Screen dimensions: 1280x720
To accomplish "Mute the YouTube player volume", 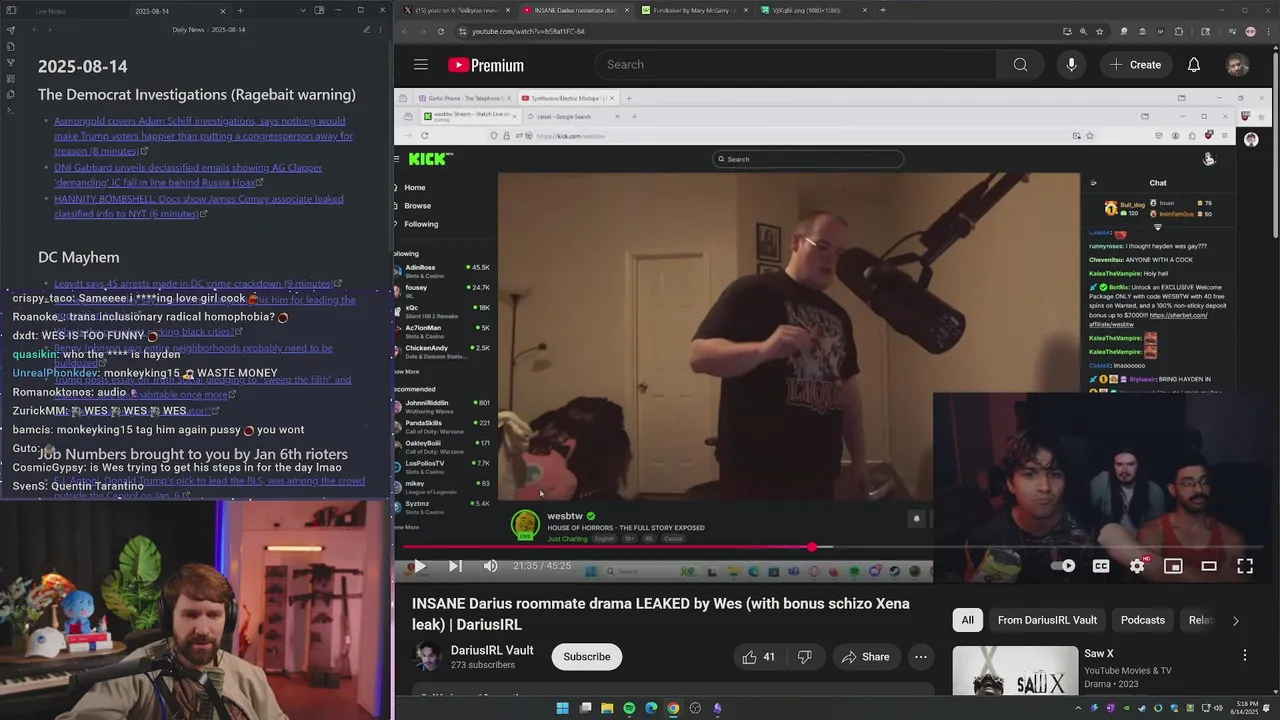I will tap(490, 566).
